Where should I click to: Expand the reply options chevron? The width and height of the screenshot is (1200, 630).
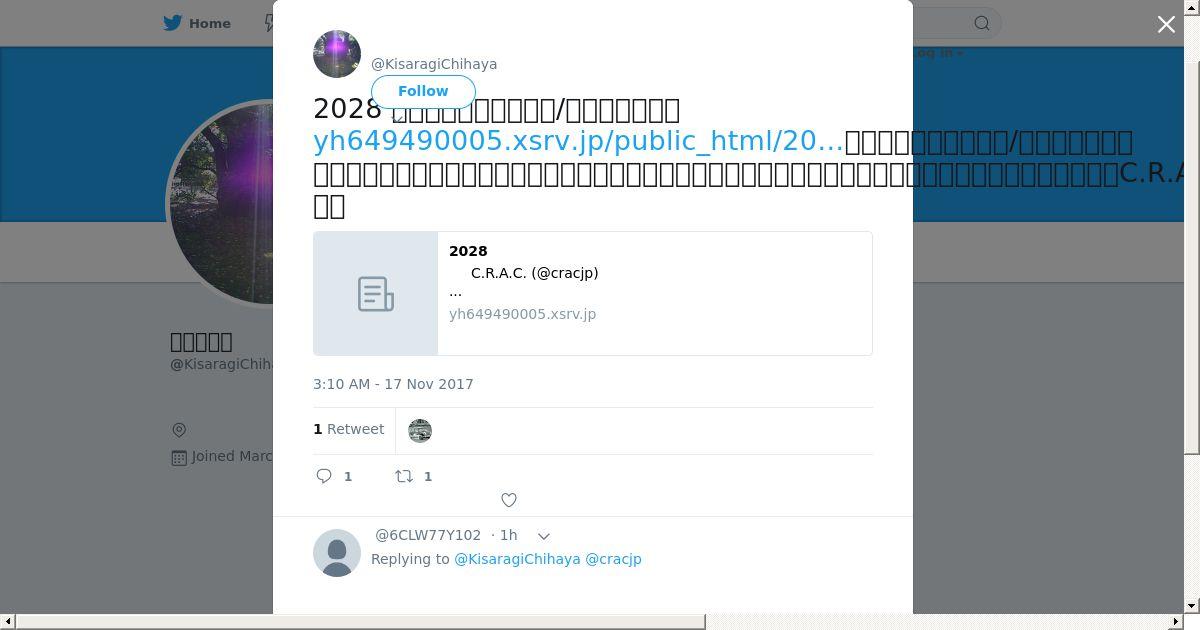pos(544,536)
